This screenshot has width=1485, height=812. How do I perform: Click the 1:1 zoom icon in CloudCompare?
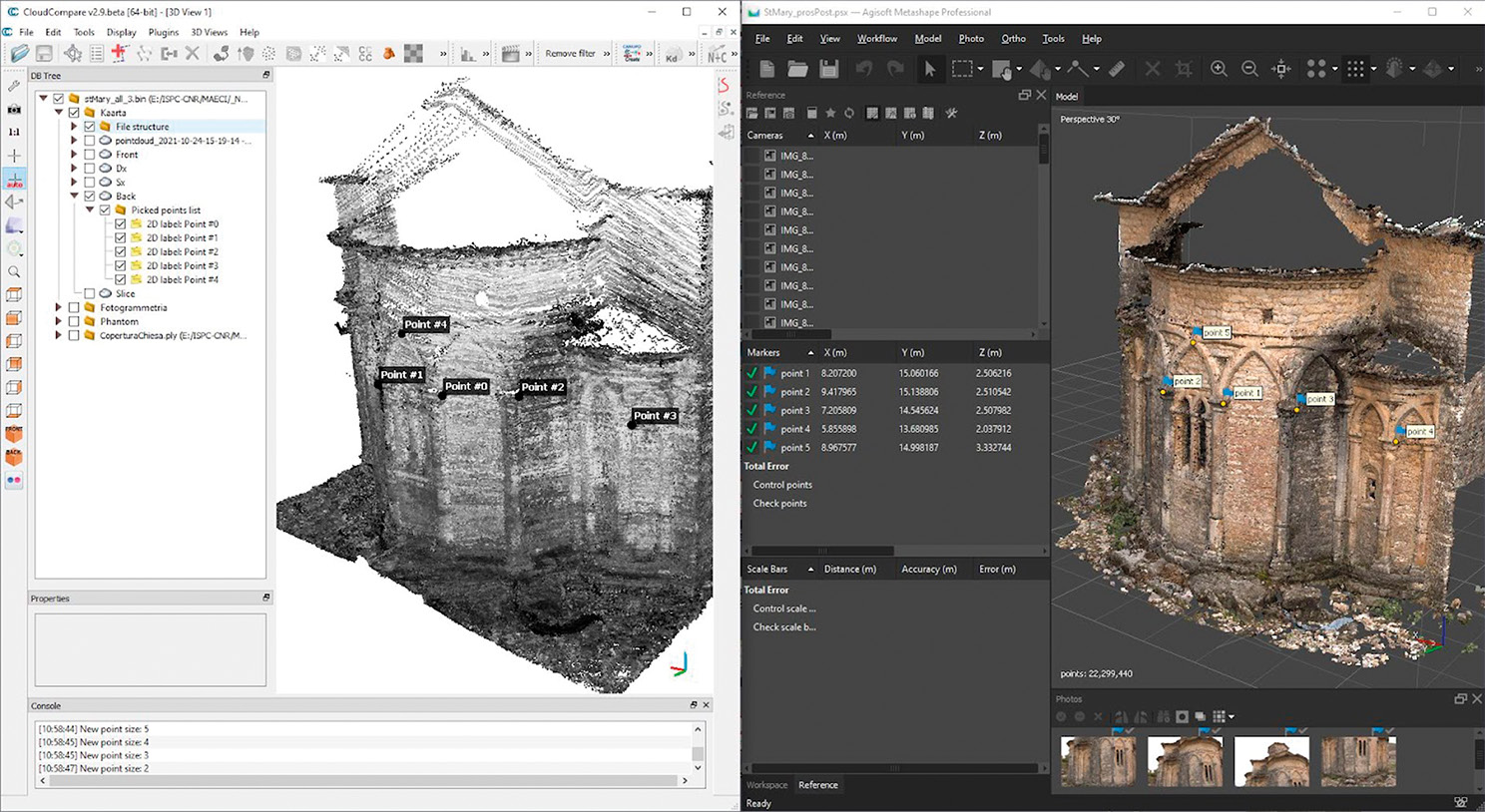click(14, 132)
